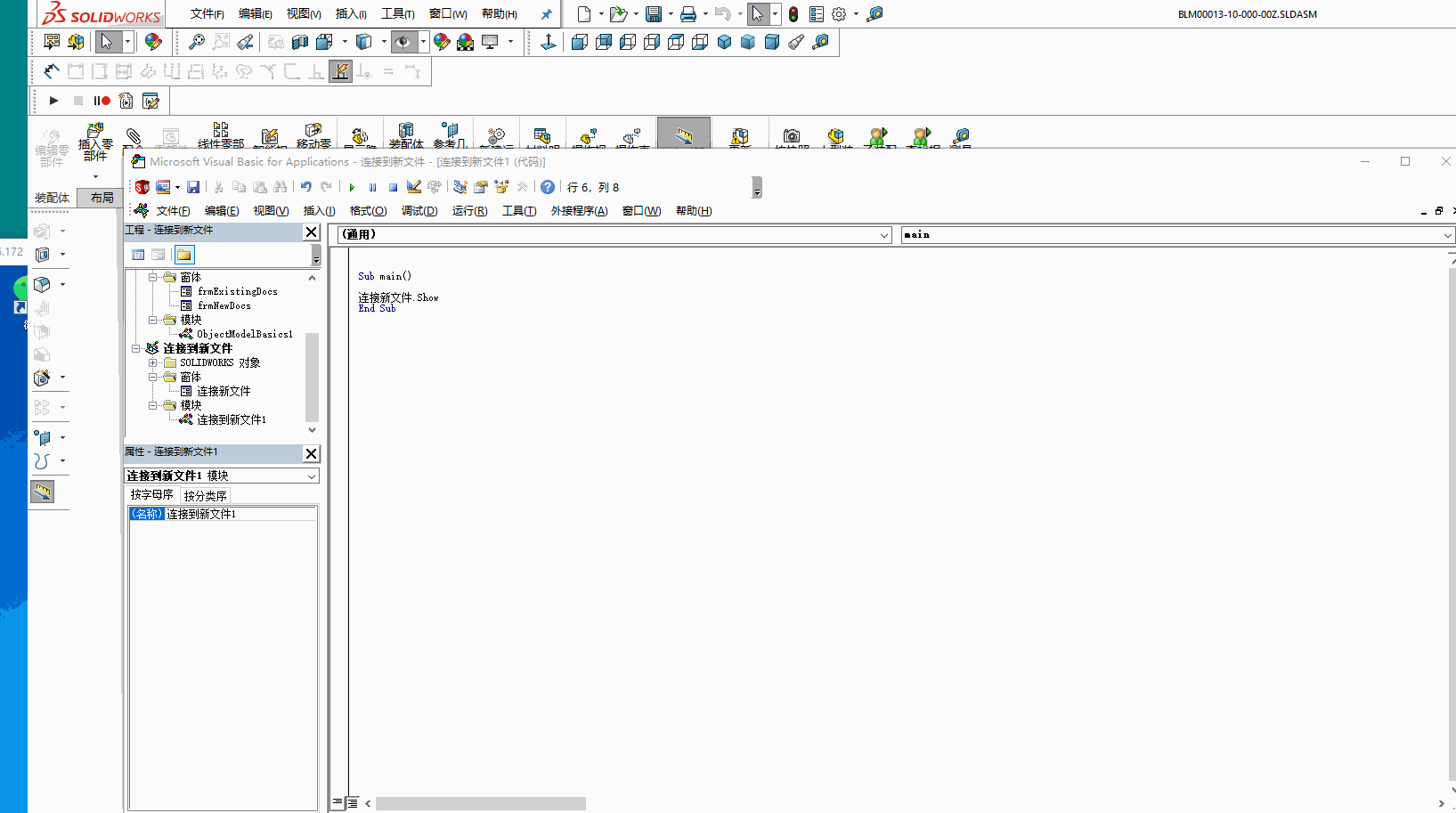Expand the SOLIDWORKS 对象 folder
Screen dimensions: 1456x813
152,362
